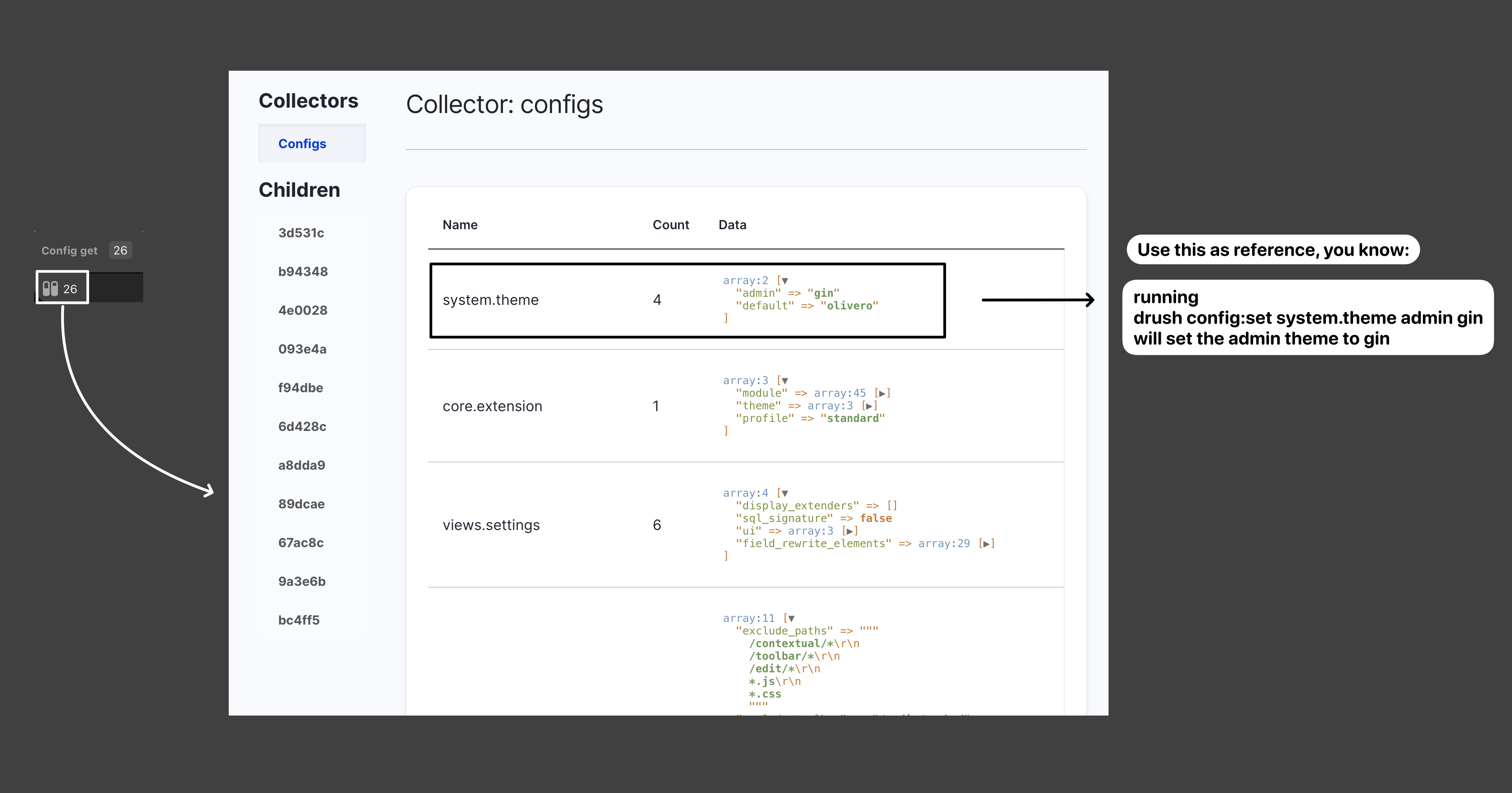
Task: Expand the "theme" array:3 entry
Action: (x=869, y=406)
